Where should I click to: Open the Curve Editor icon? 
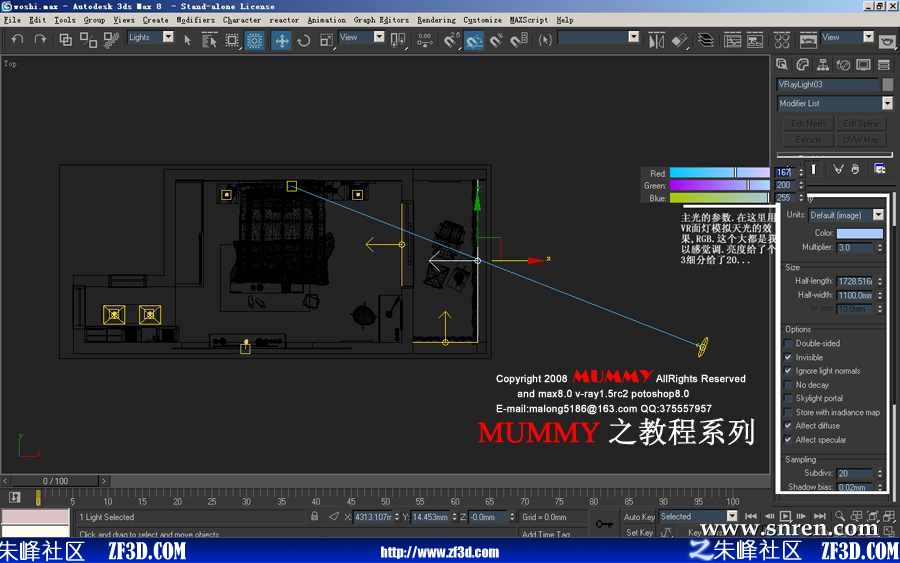(x=732, y=40)
